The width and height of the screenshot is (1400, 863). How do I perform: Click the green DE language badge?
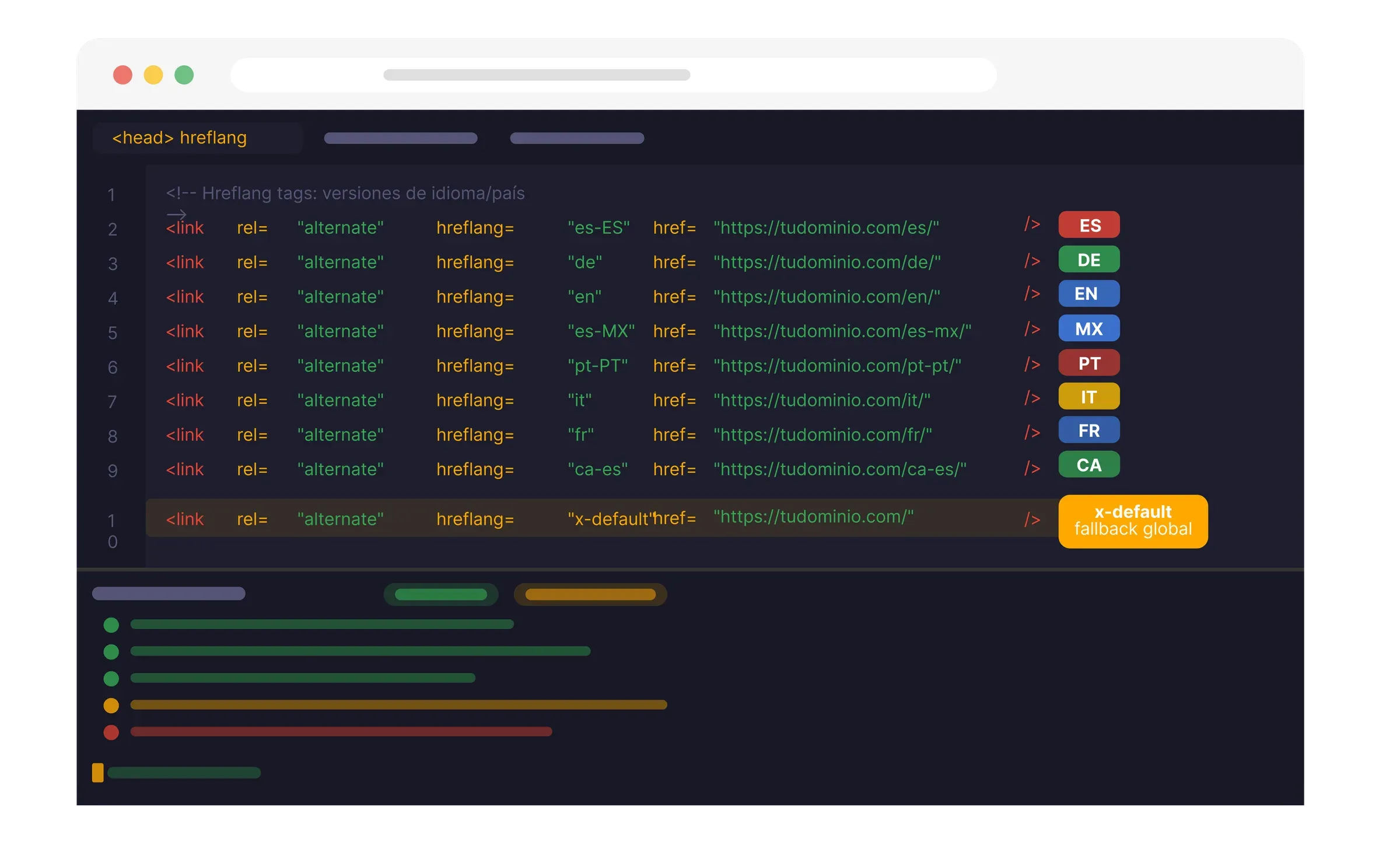point(1088,259)
